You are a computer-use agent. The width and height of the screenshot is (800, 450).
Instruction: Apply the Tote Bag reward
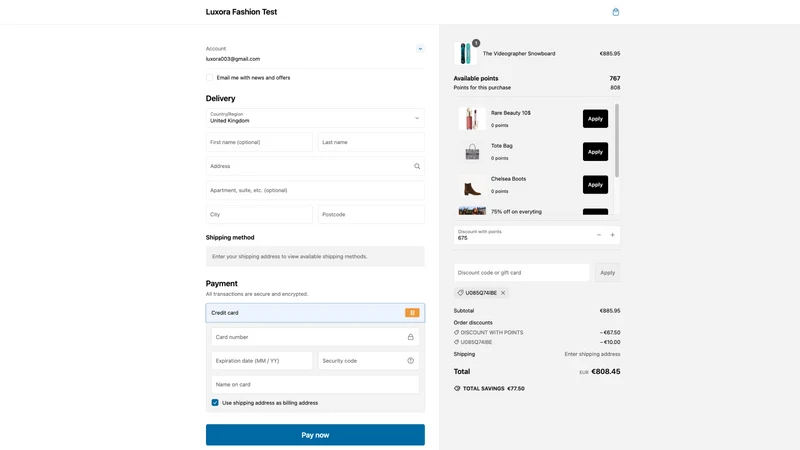coord(595,152)
